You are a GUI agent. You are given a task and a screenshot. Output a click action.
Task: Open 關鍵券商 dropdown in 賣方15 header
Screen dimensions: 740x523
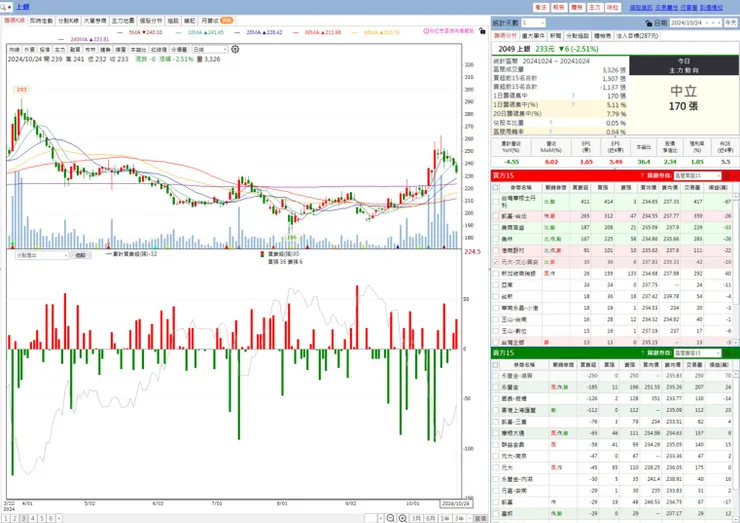(x=698, y=353)
